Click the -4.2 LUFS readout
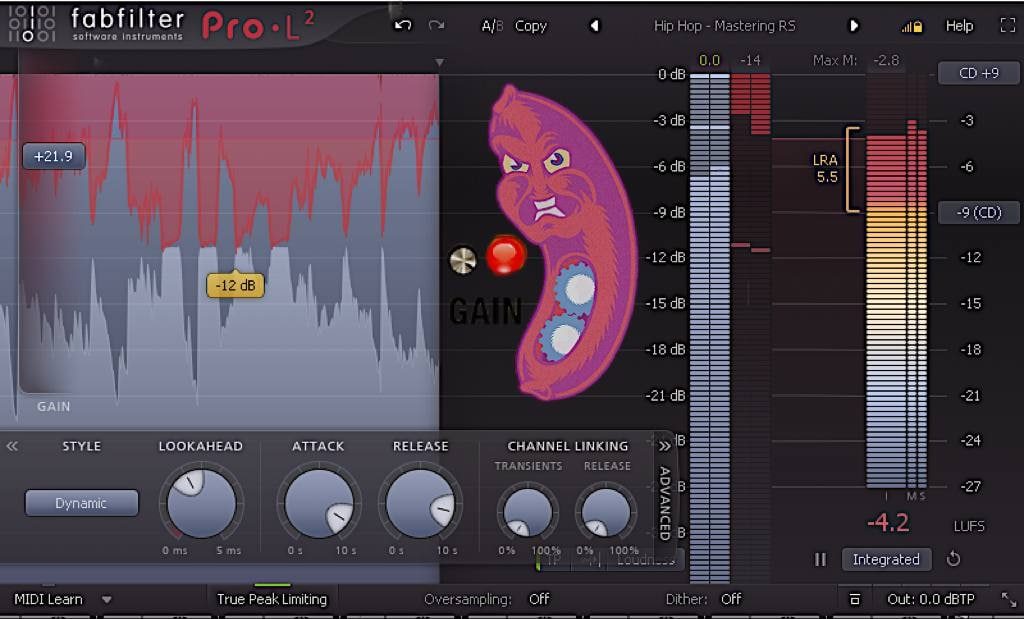1024x619 pixels. click(888, 524)
